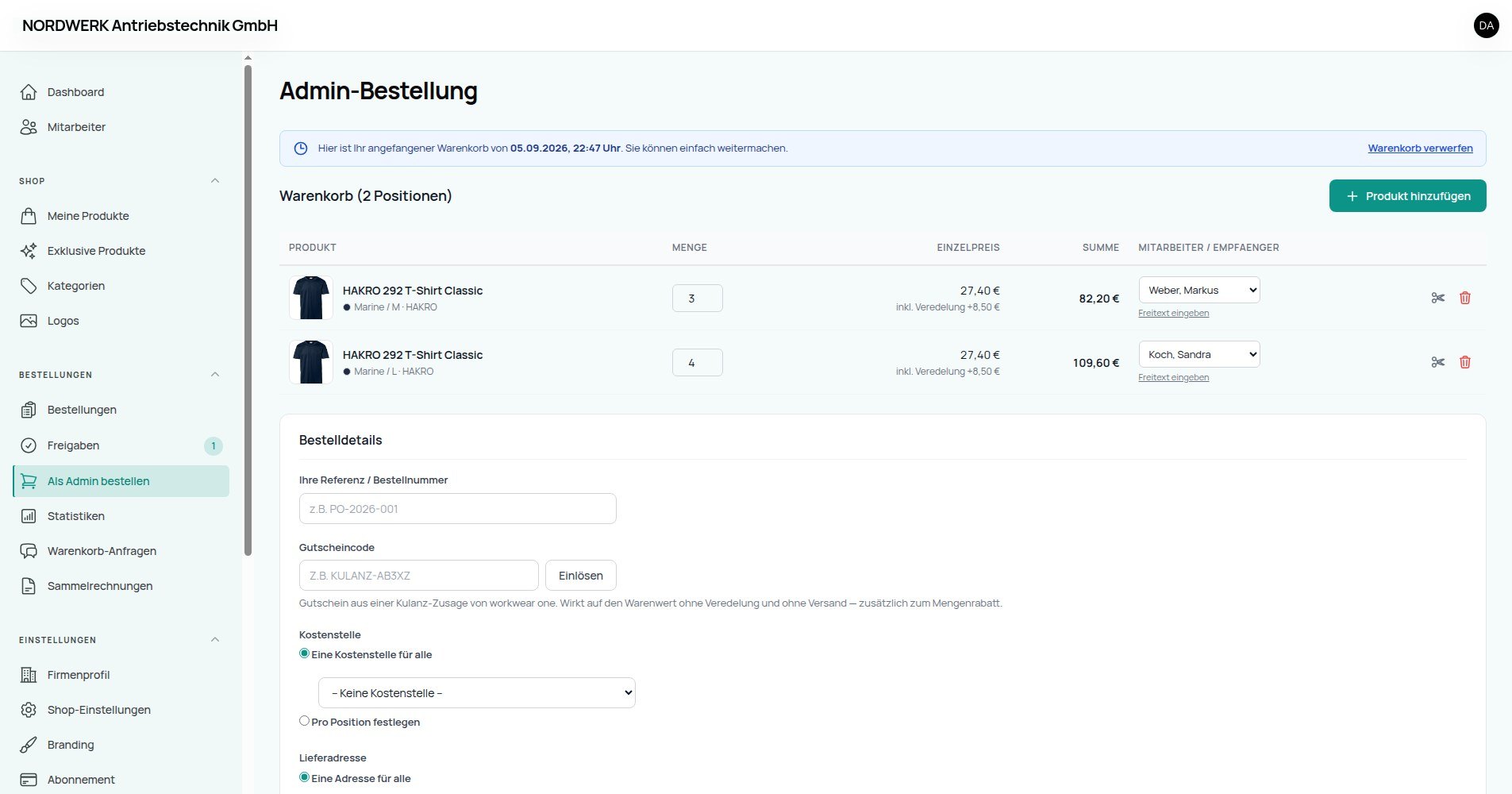Select Pro Position festlegen radio
Screen dimensions: 1512x794
pos(304,721)
